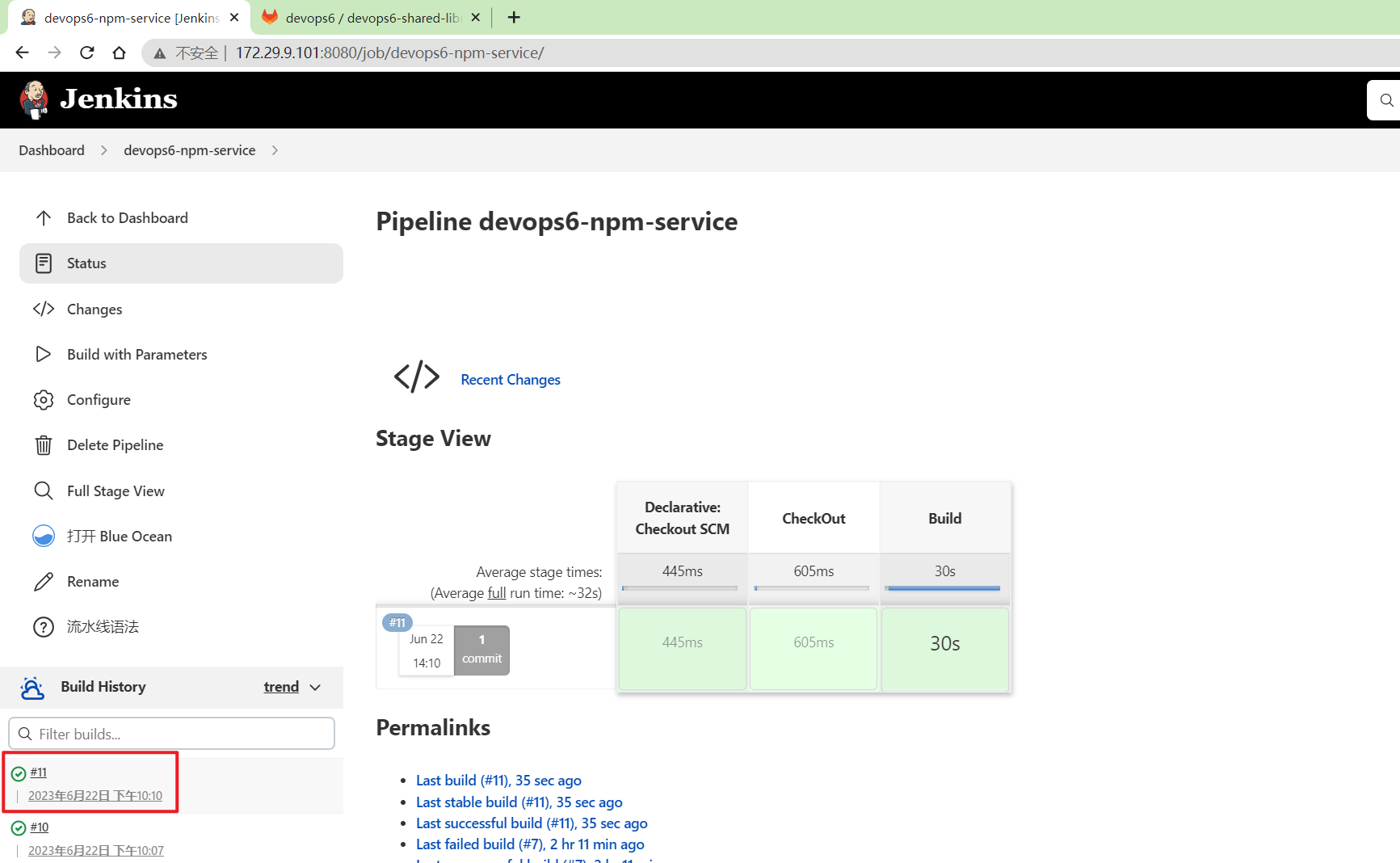Click the #11 build badge in Stage View

tap(397, 623)
